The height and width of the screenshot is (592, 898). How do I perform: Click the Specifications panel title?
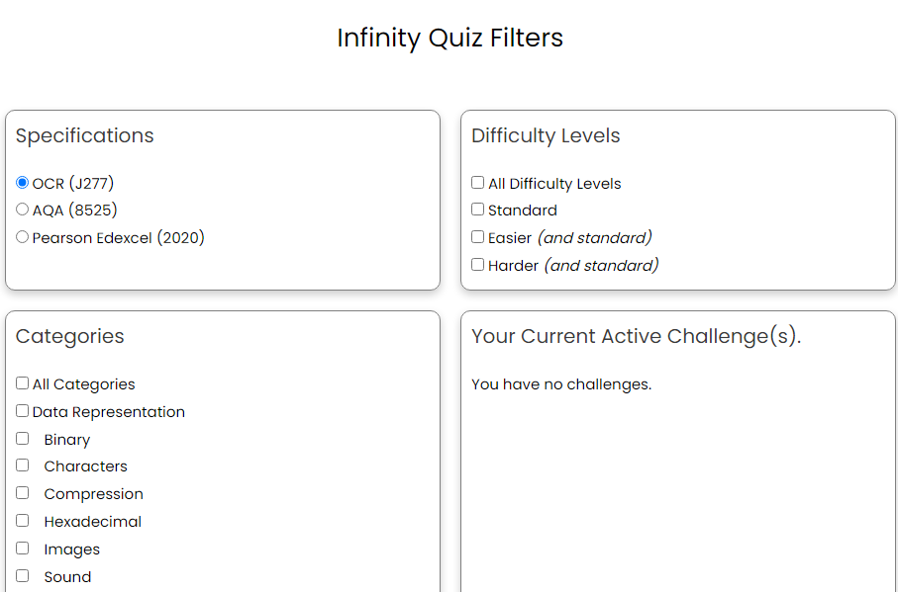click(x=84, y=135)
